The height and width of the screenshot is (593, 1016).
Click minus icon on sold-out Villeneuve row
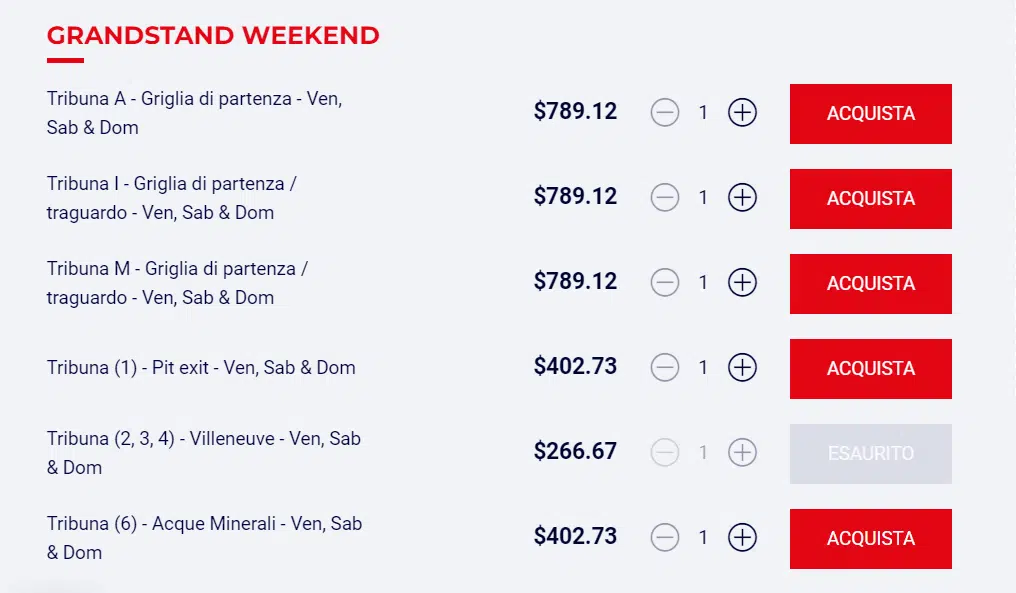click(x=665, y=452)
